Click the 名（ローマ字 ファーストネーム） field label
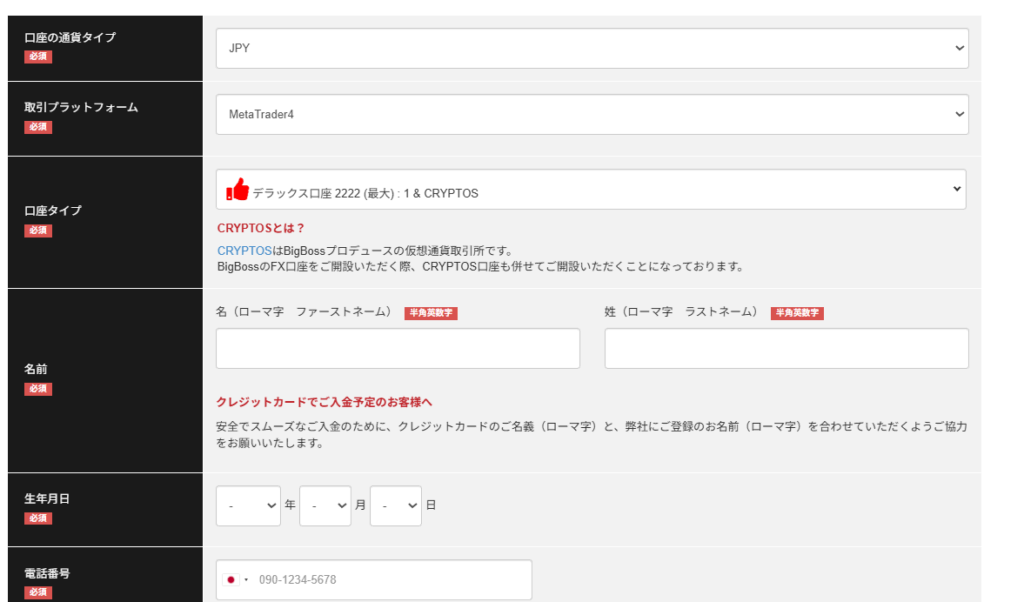Screen dimensions: 1024x602 pyautogui.click(x=306, y=312)
